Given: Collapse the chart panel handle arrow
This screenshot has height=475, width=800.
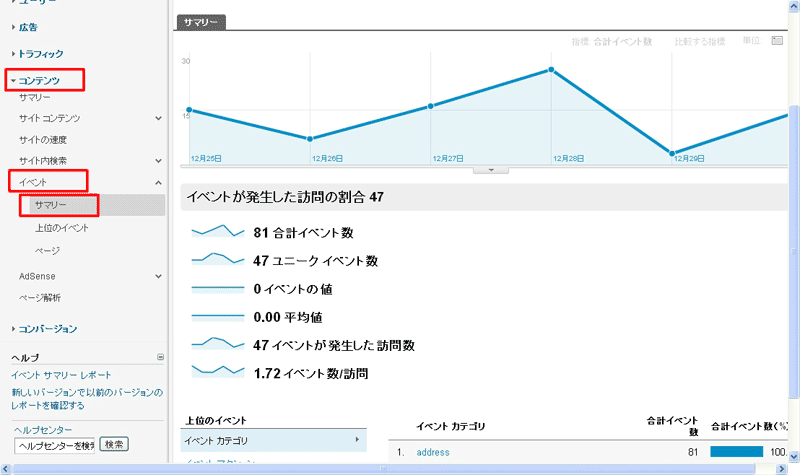Looking at the screenshot, I should pyautogui.click(x=491, y=170).
